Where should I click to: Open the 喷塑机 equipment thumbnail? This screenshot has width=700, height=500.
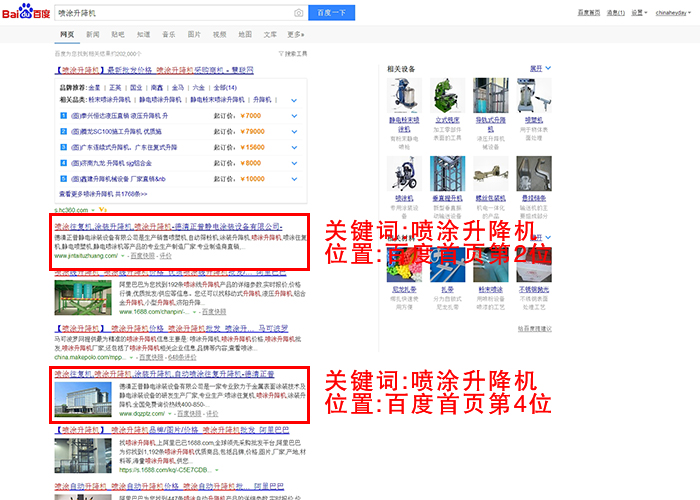534,95
